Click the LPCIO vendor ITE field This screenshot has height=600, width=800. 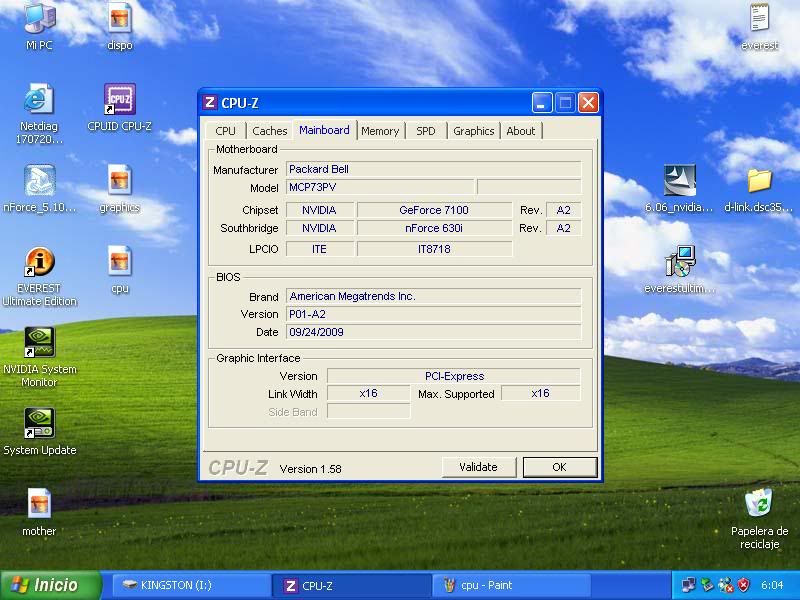(319, 249)
